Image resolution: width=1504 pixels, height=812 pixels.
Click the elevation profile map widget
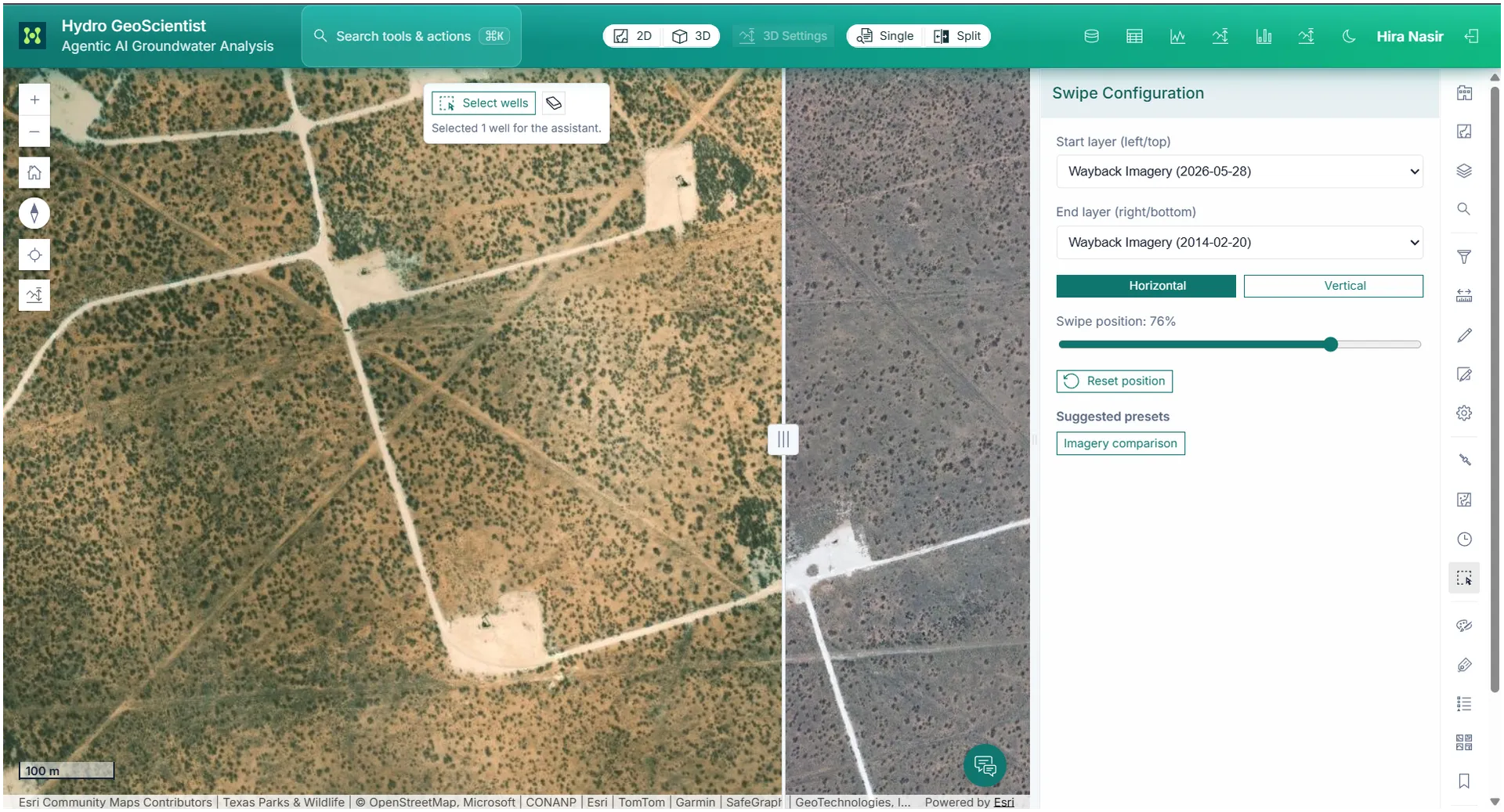coord(34,295)
